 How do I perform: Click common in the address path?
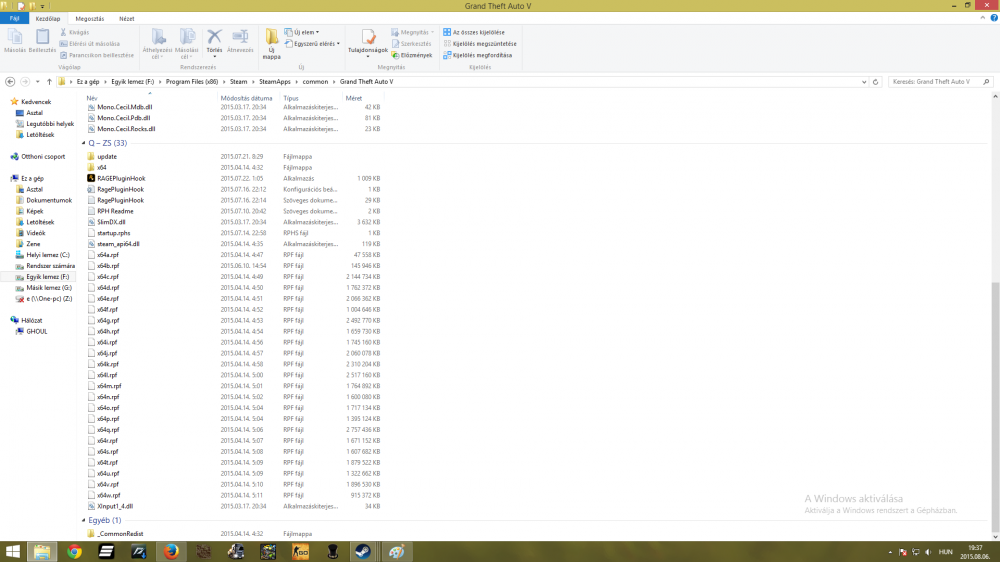pos(315,82)
